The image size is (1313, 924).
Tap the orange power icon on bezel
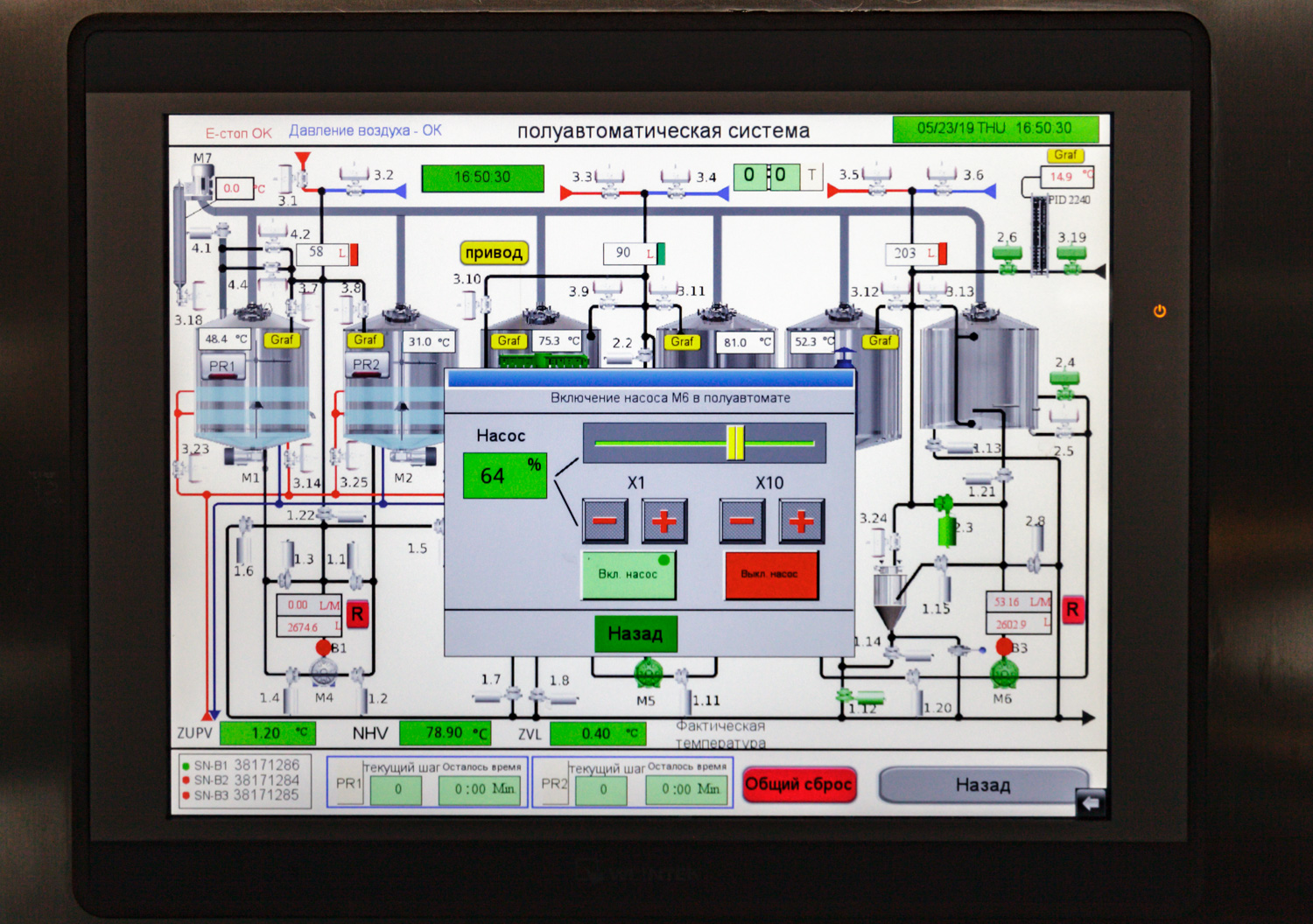pos(1160,311)
